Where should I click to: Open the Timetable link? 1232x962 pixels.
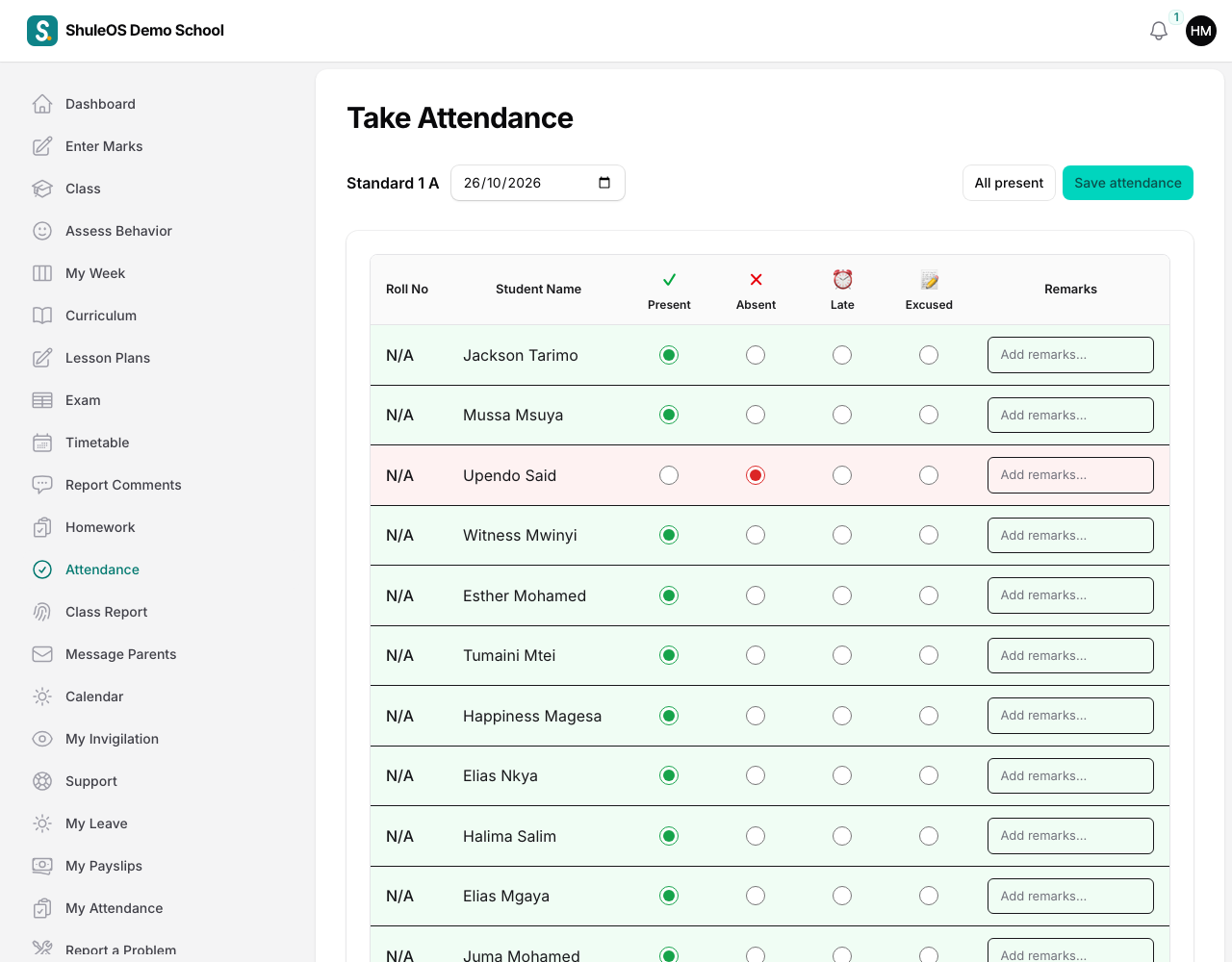pyautogui.click(x=97, y=443)
